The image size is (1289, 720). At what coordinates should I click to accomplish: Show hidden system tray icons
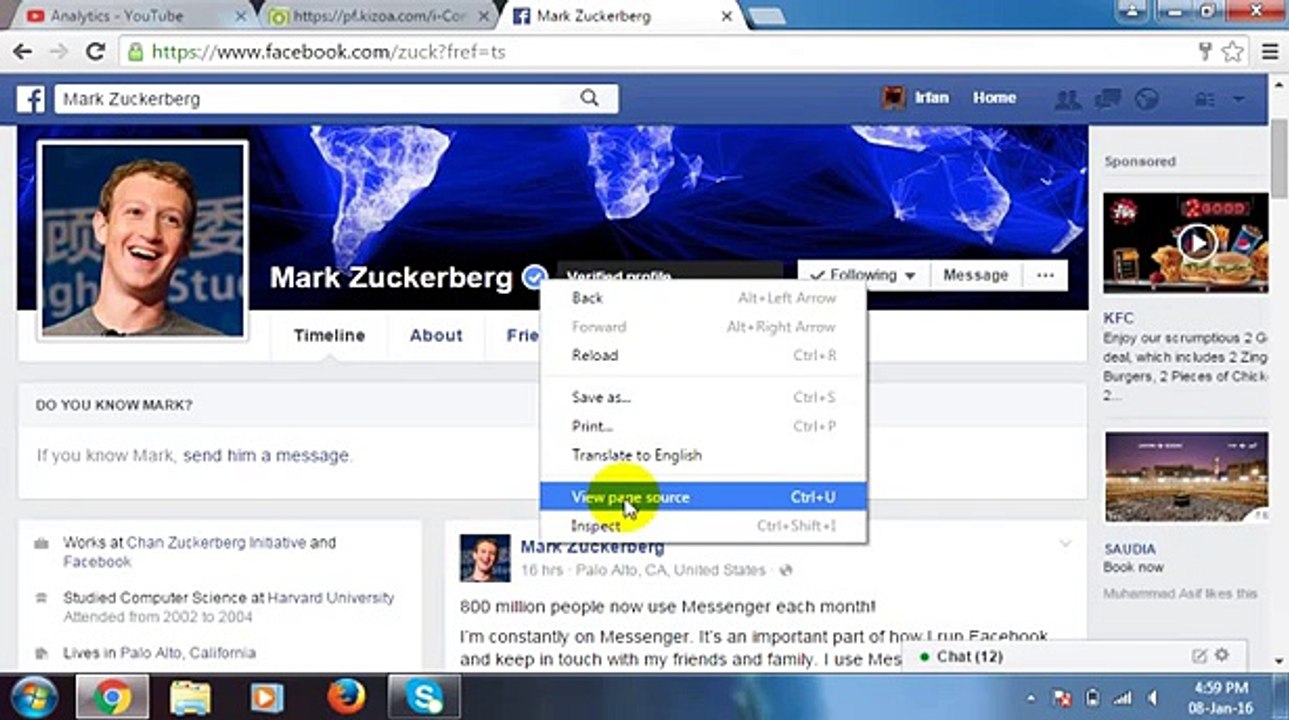[1031, 698]
